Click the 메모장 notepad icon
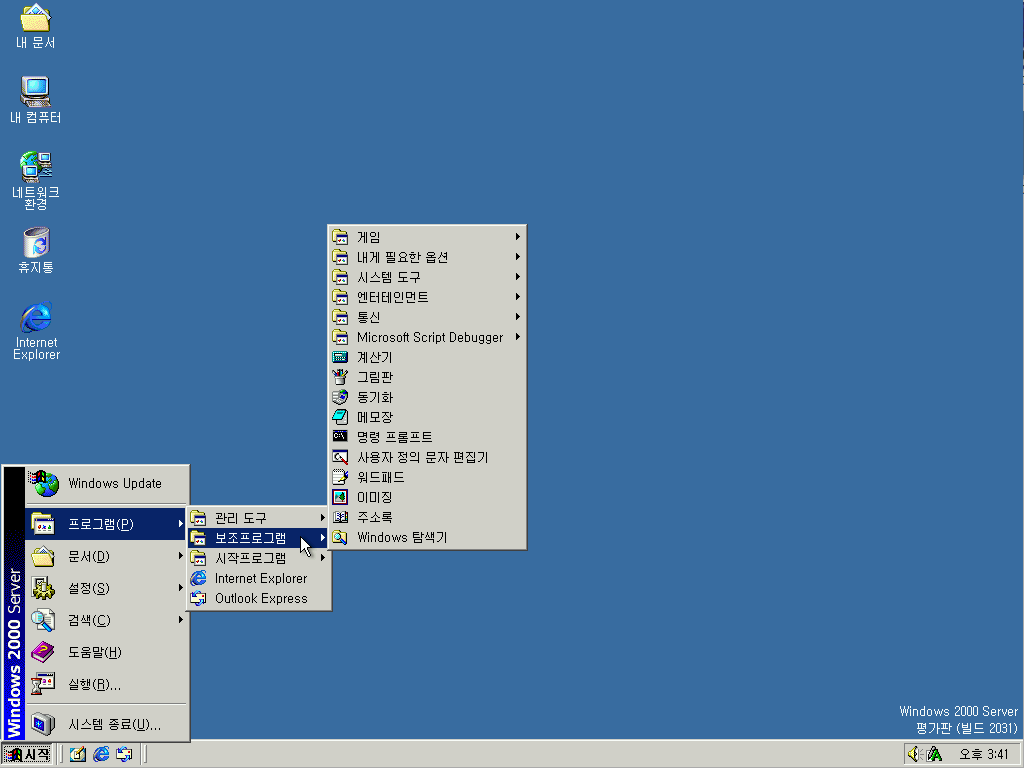 pyautogui.click(x=340, y=417)
